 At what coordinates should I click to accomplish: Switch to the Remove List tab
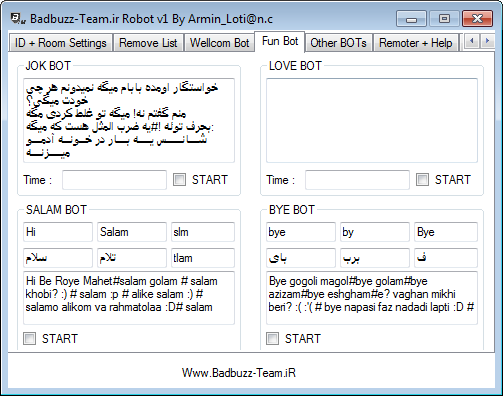(148, 43)
